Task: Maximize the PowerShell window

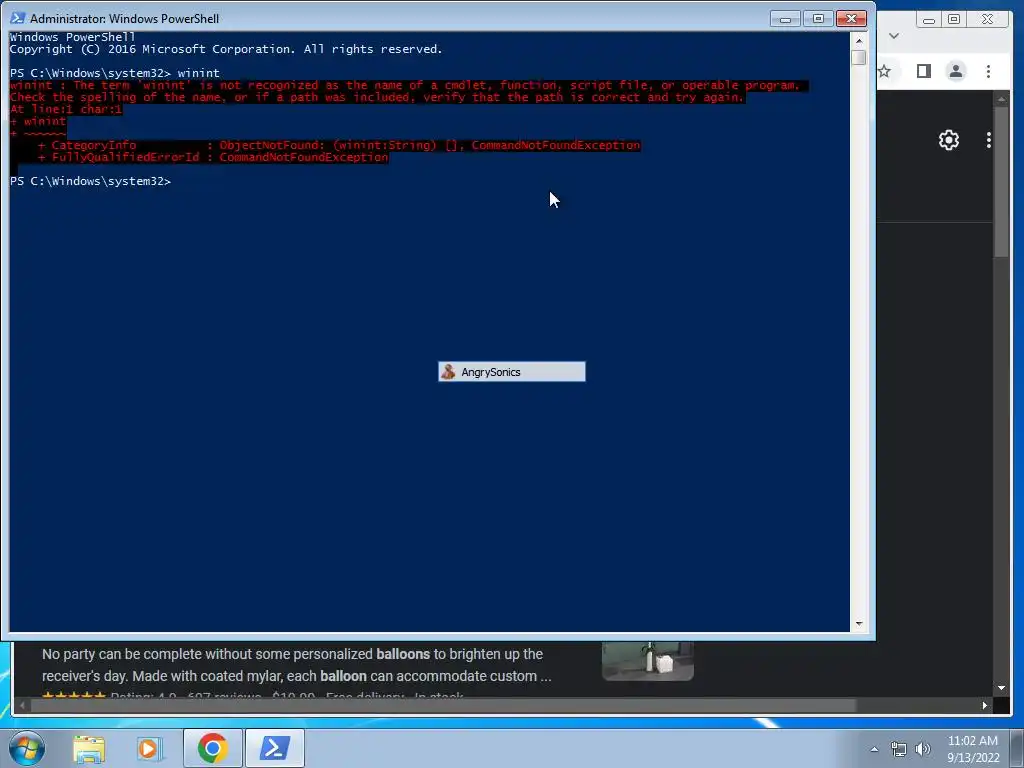Action: pyautogui.click(x=818, y=19)
